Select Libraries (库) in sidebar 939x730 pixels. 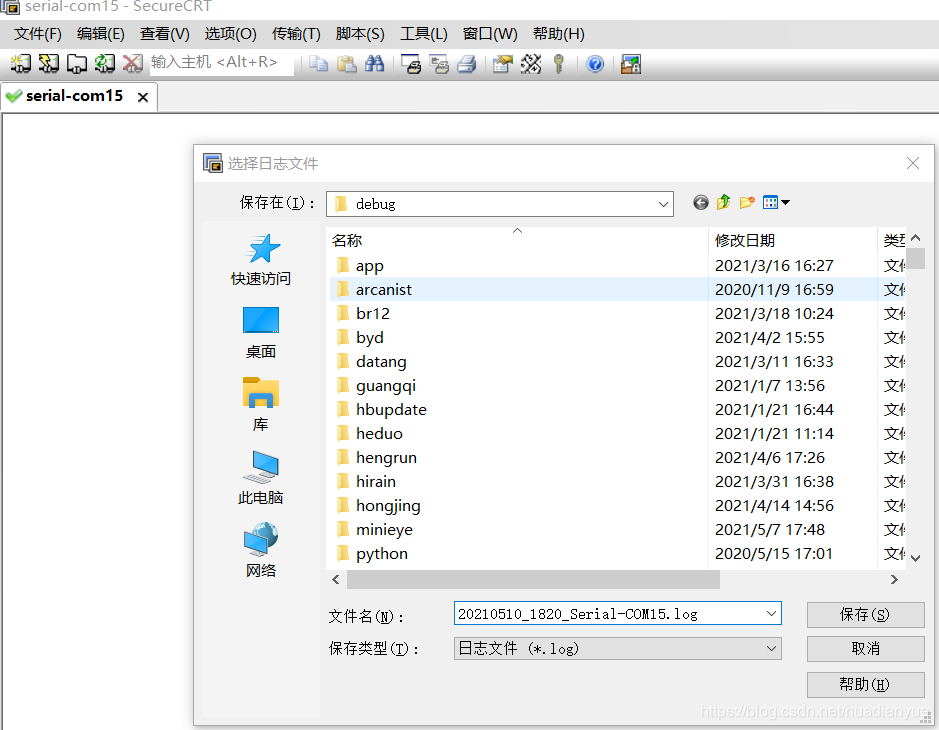261,405
